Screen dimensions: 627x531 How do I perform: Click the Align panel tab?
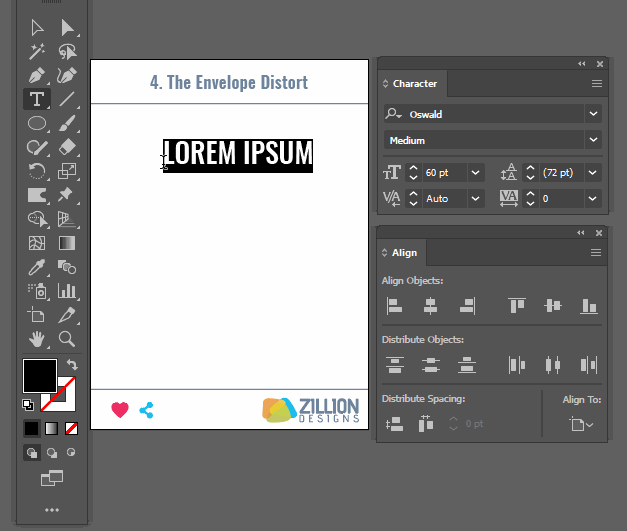(404, 253)
